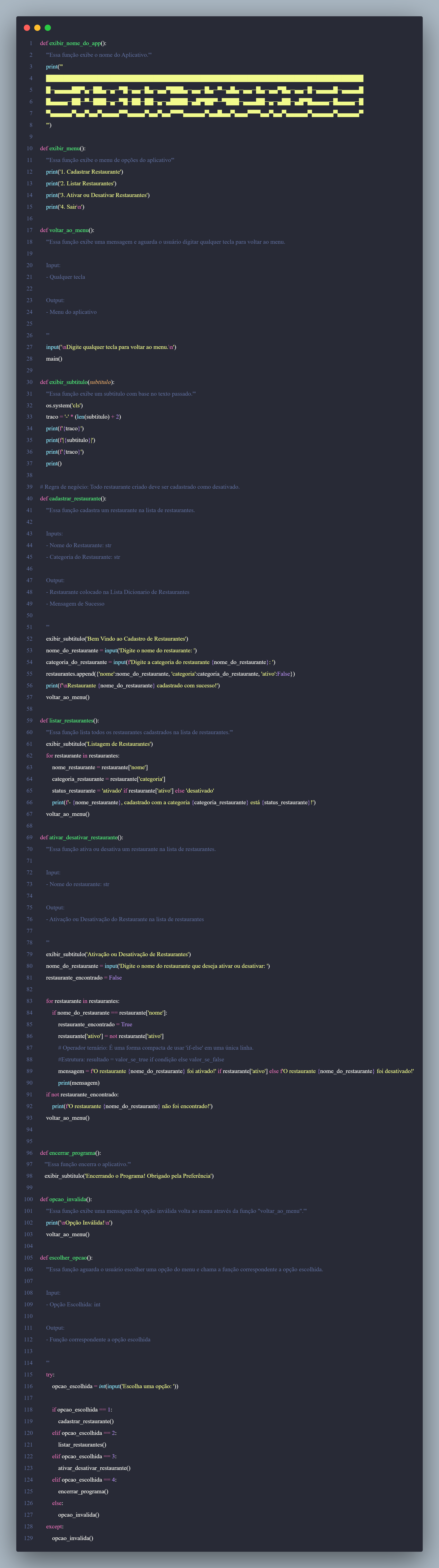Click 'def ativar_desativar_restaurante():' definition

tap(82, 838)
